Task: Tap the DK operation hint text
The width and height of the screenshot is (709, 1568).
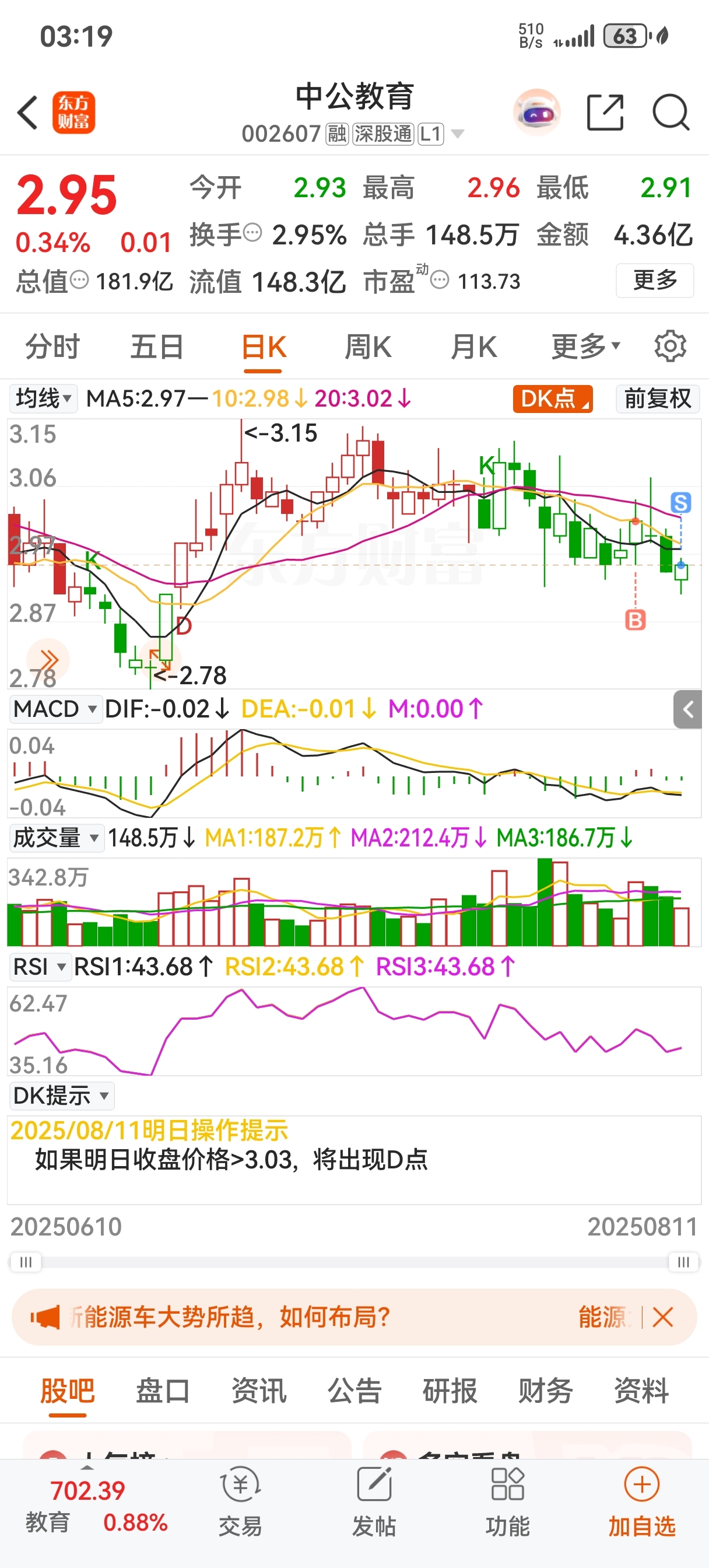Action: click(x=231, y=1160)
